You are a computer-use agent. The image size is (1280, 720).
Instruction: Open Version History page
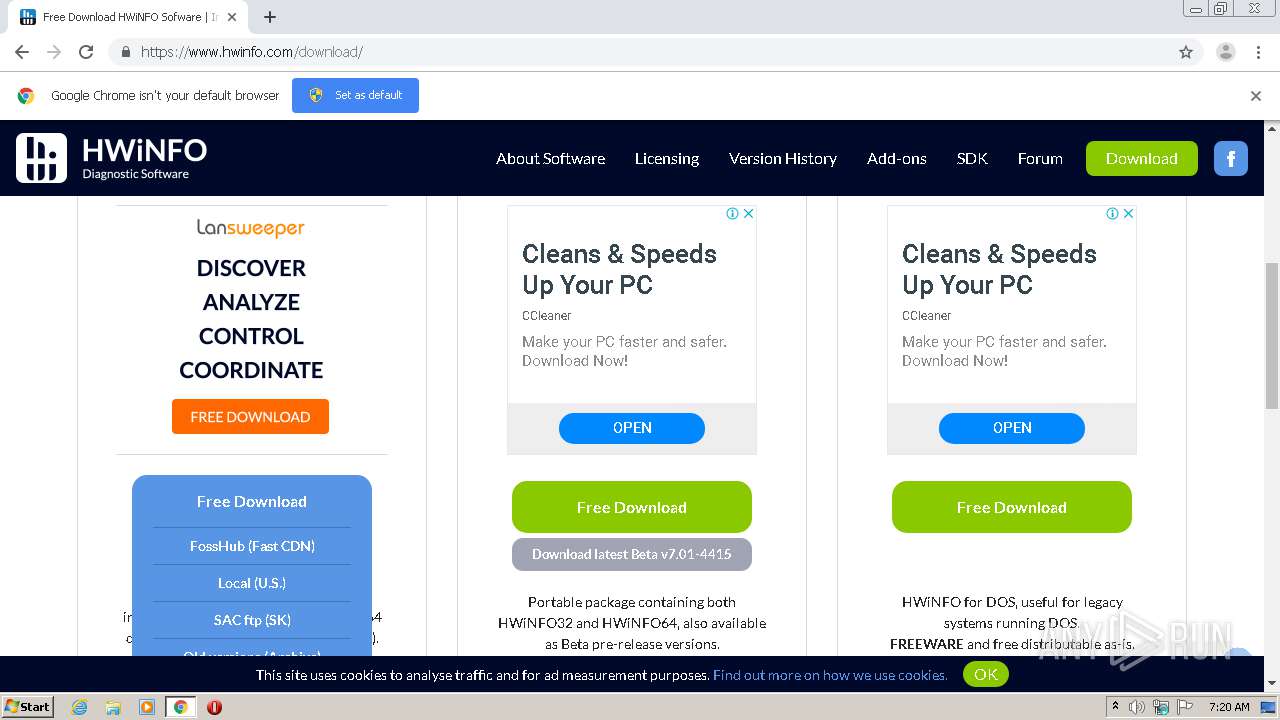[783, 158]
